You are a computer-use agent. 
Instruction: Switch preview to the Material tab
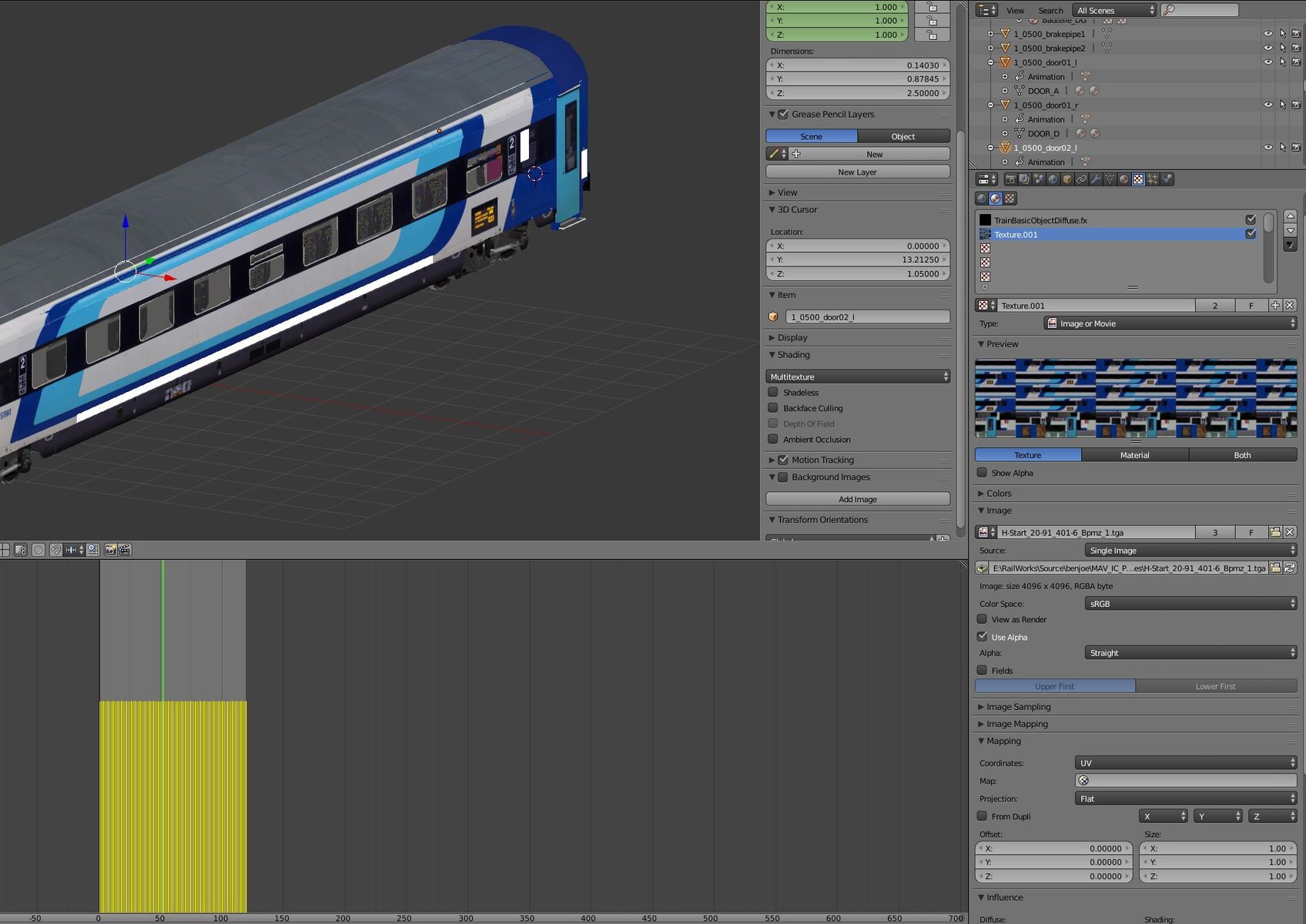click(x=1134, y=455)
